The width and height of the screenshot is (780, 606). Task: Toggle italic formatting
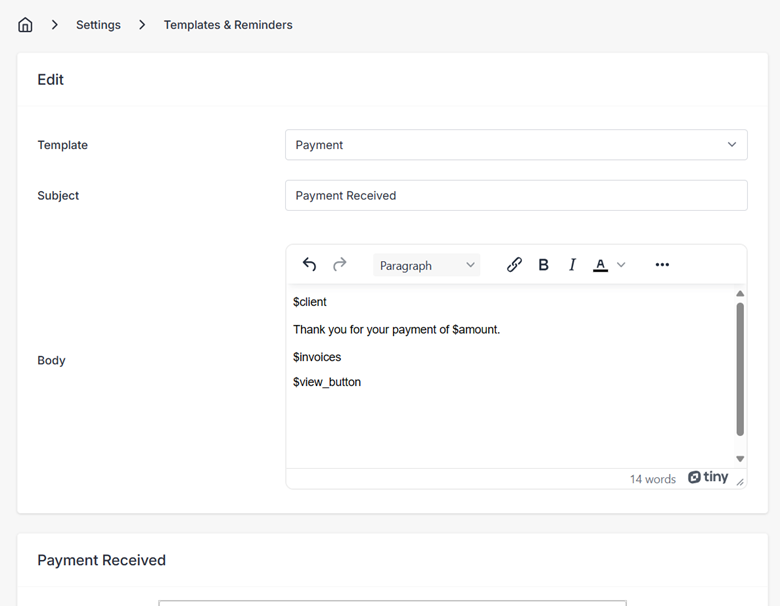pyautogui.click(x=572, y=265)
